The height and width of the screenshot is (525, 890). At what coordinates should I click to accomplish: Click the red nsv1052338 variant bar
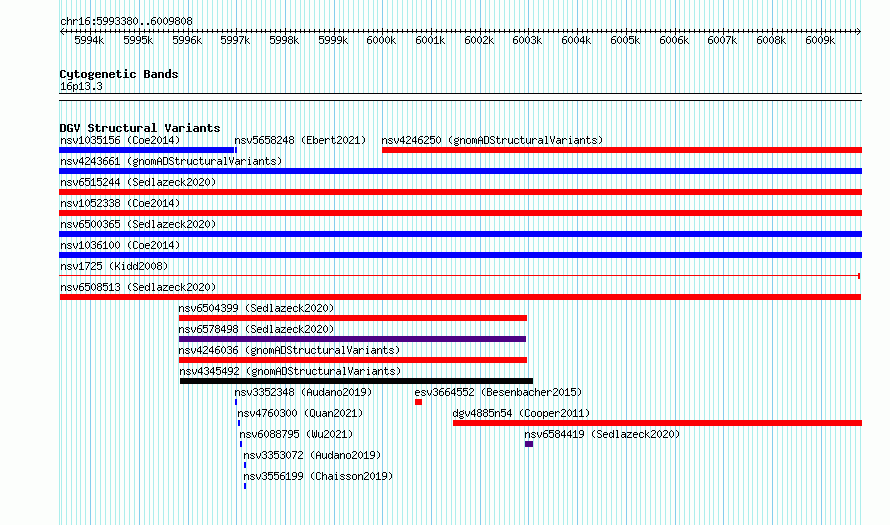460,213
